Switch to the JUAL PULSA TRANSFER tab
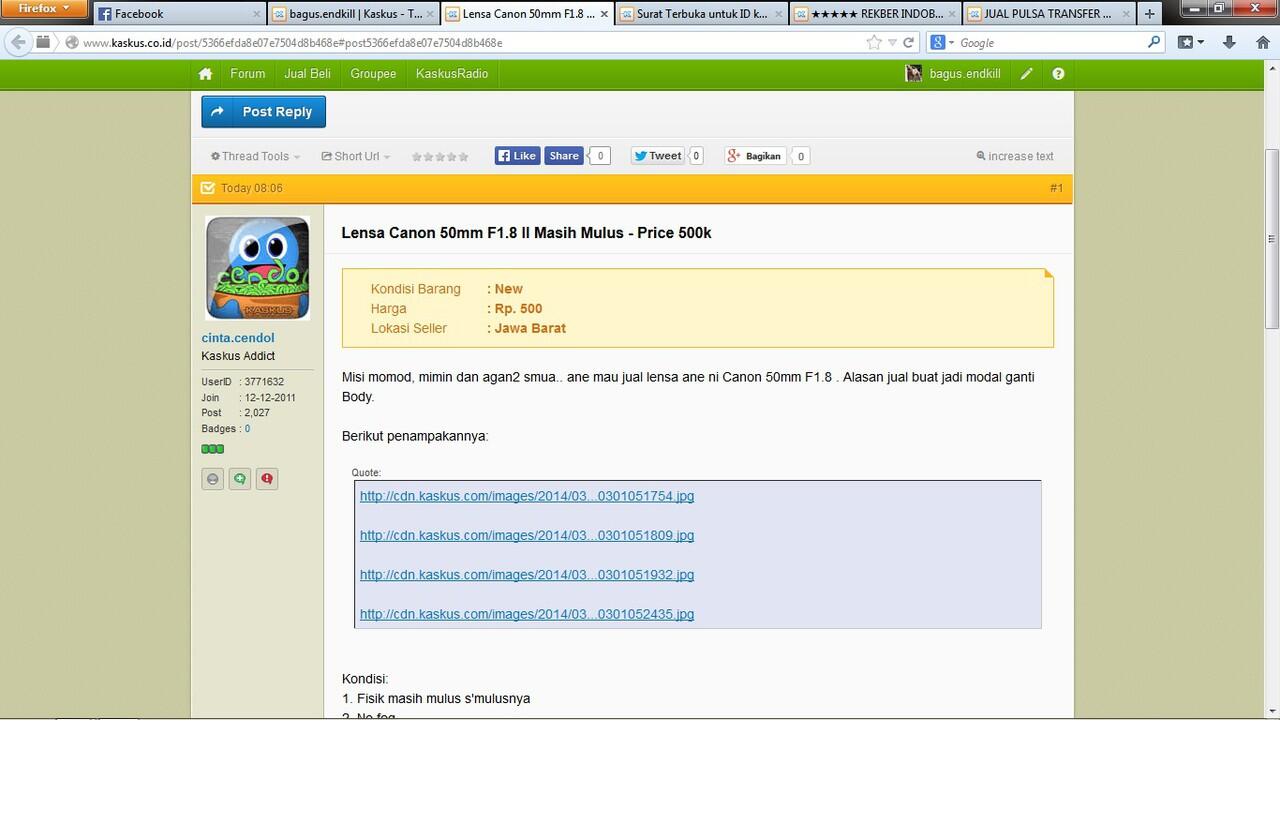This screenshot has height=824, width=1280. tap(1049, 14)
